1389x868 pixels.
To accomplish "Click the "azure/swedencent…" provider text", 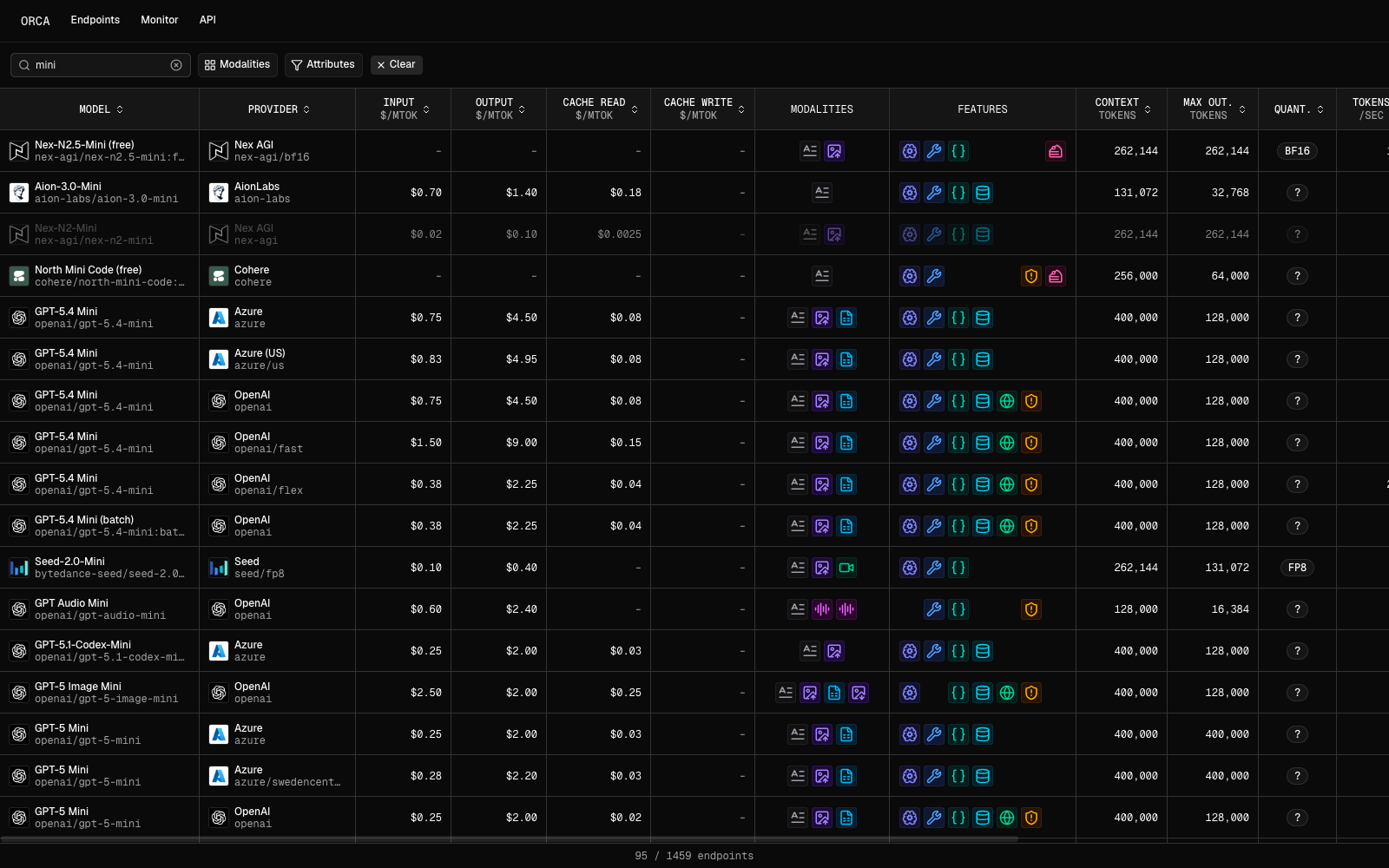I will pyautogui.click(x=287, y=782).
